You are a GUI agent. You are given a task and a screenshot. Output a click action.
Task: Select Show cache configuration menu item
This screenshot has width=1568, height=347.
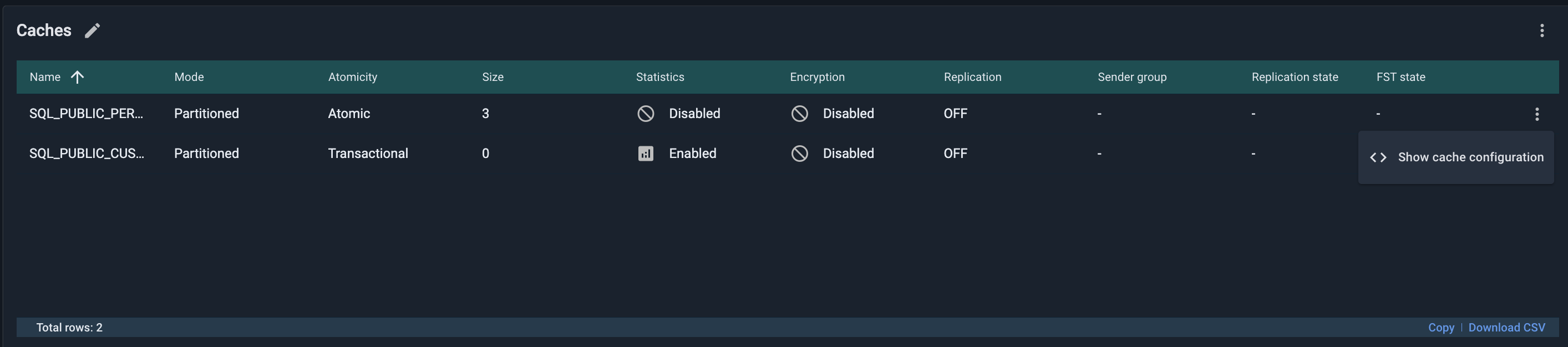pos(1470,157)
